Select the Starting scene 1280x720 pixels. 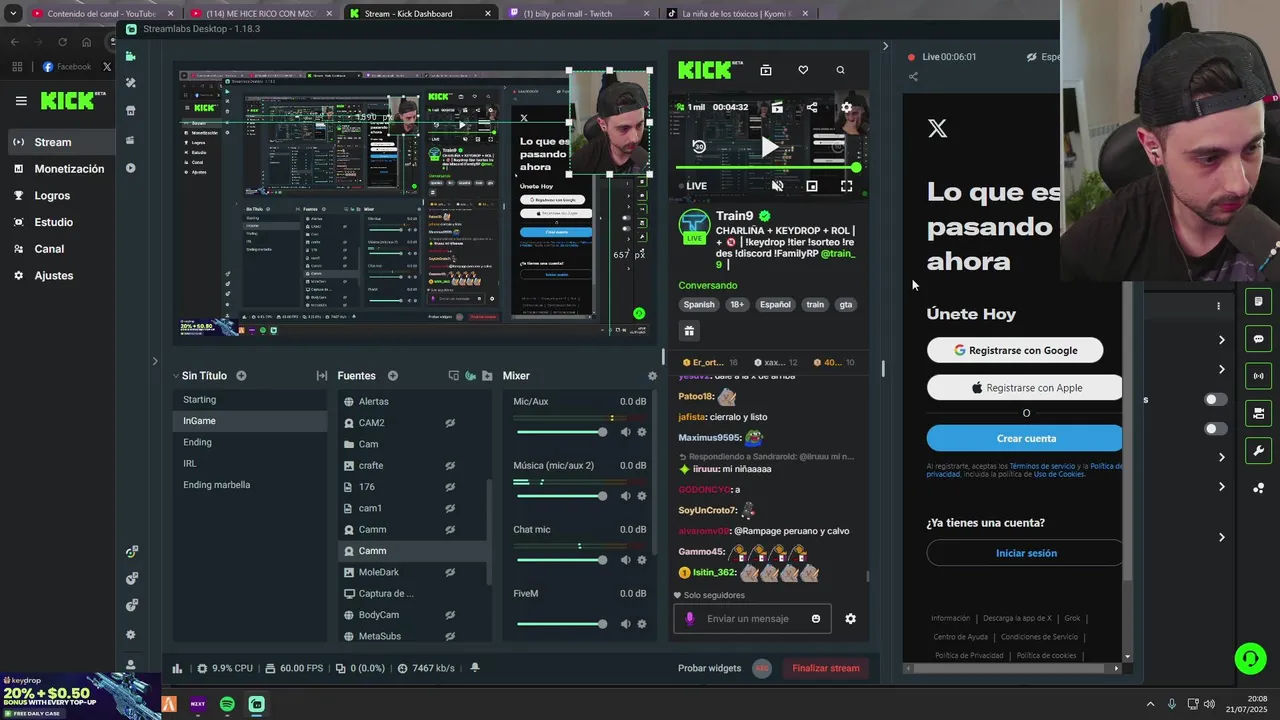click(x=248, y=400)
